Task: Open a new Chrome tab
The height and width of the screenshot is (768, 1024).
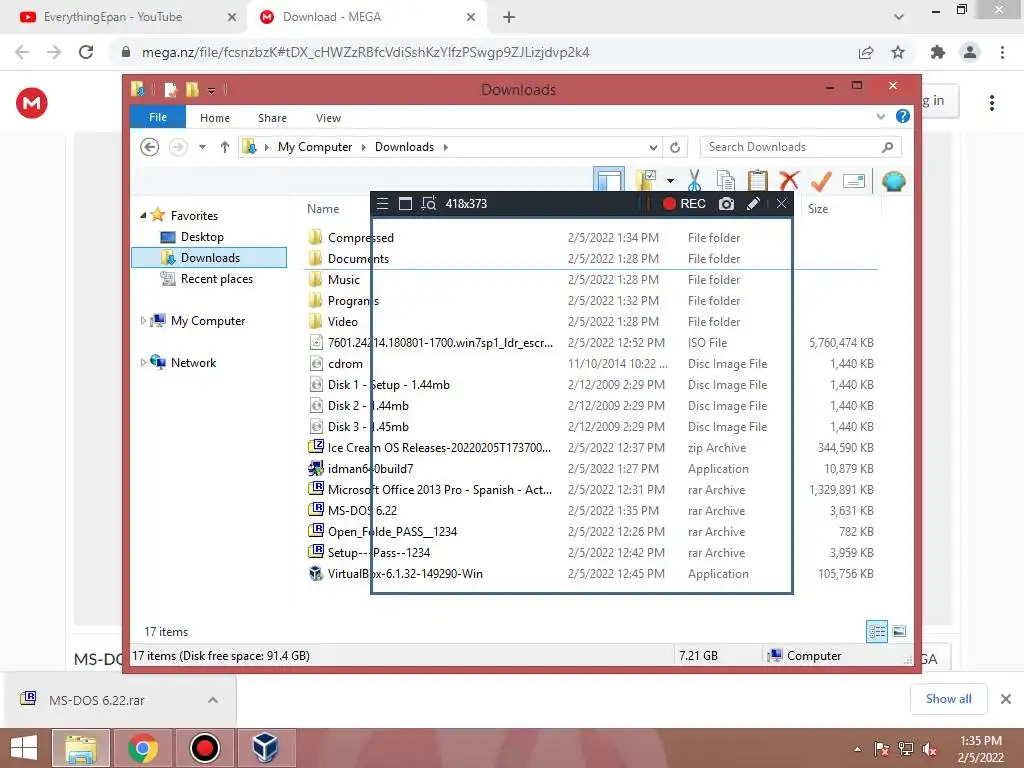Action: click(x=509, y=18)
